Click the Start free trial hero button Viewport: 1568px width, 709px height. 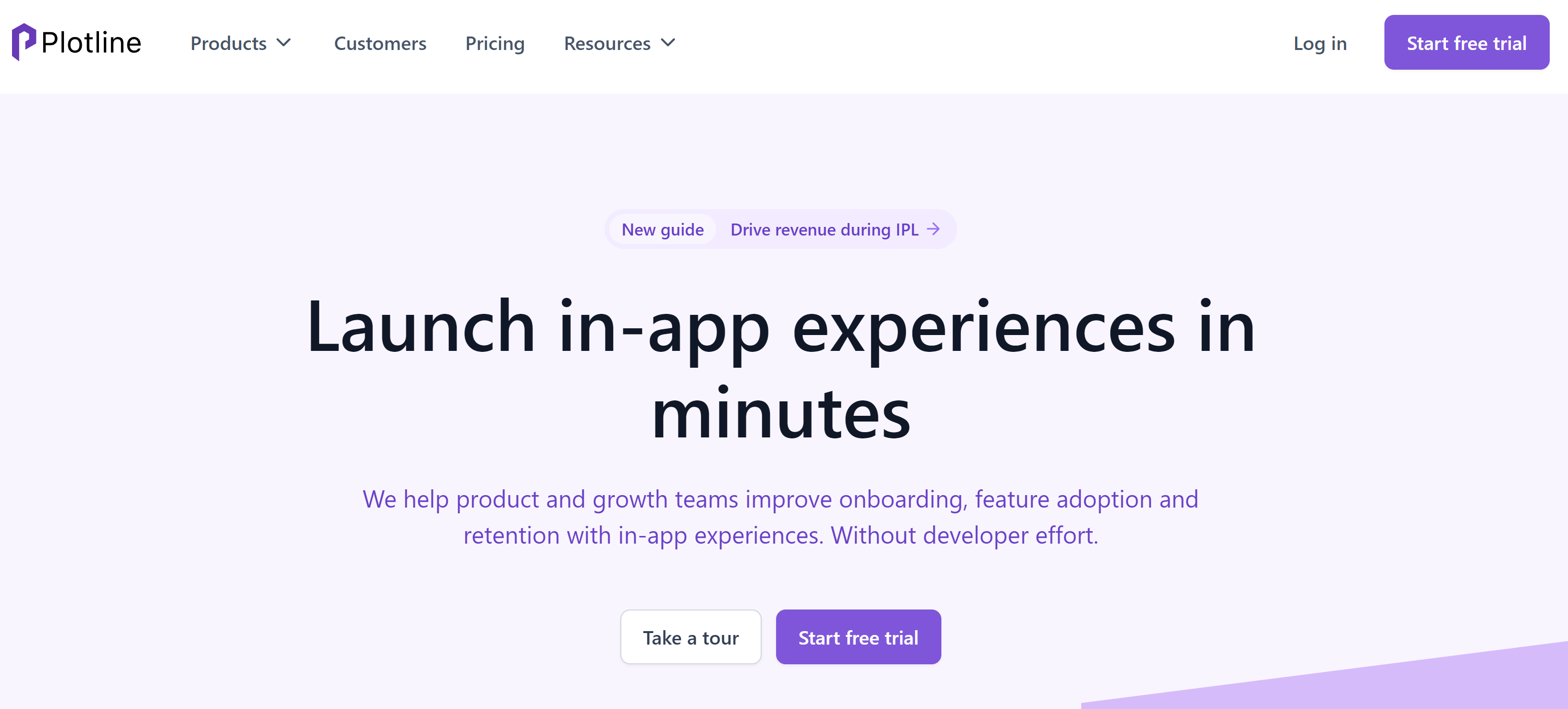point(858,636)
